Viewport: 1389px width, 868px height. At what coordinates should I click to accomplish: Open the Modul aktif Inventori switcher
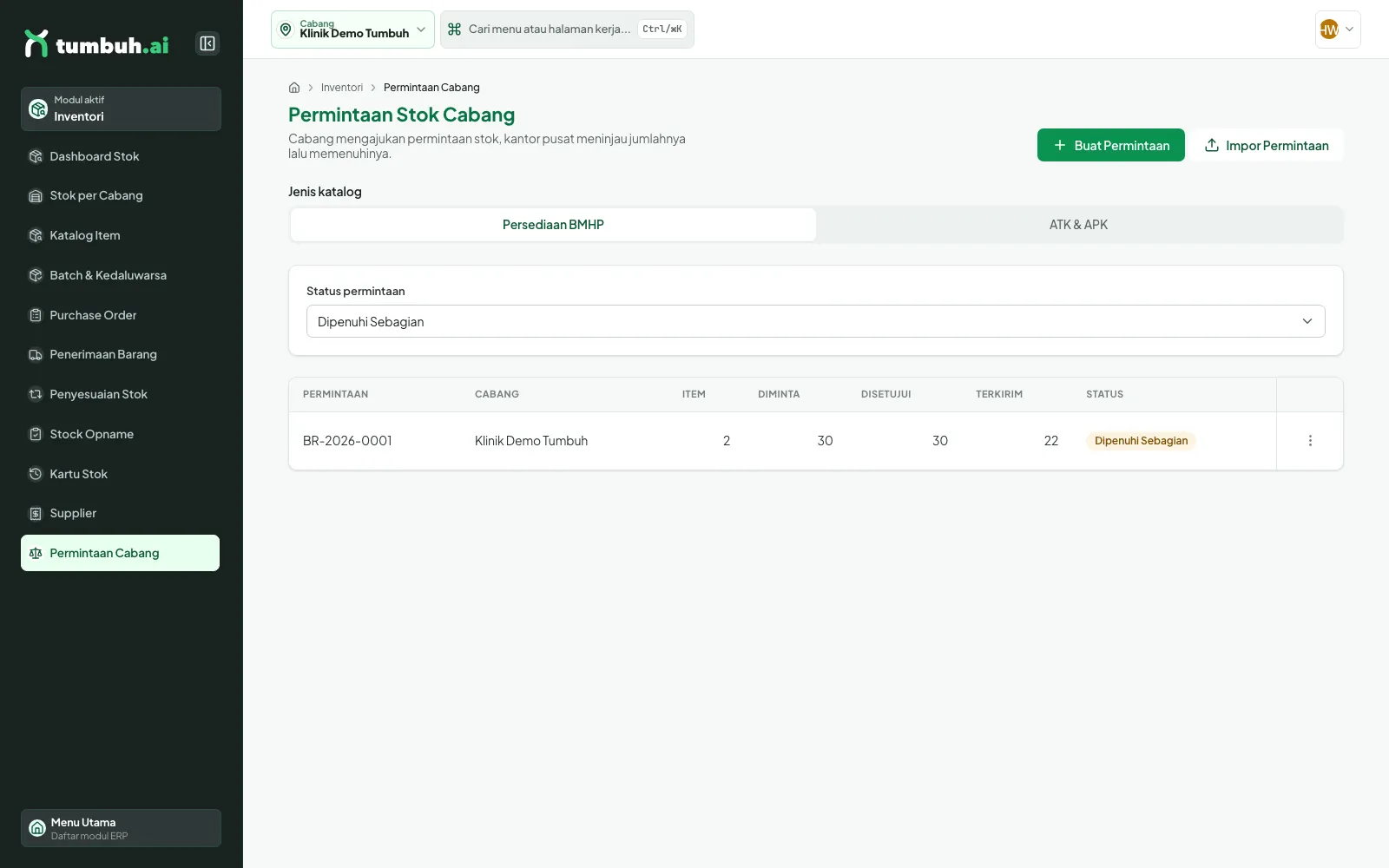point(121,108)
